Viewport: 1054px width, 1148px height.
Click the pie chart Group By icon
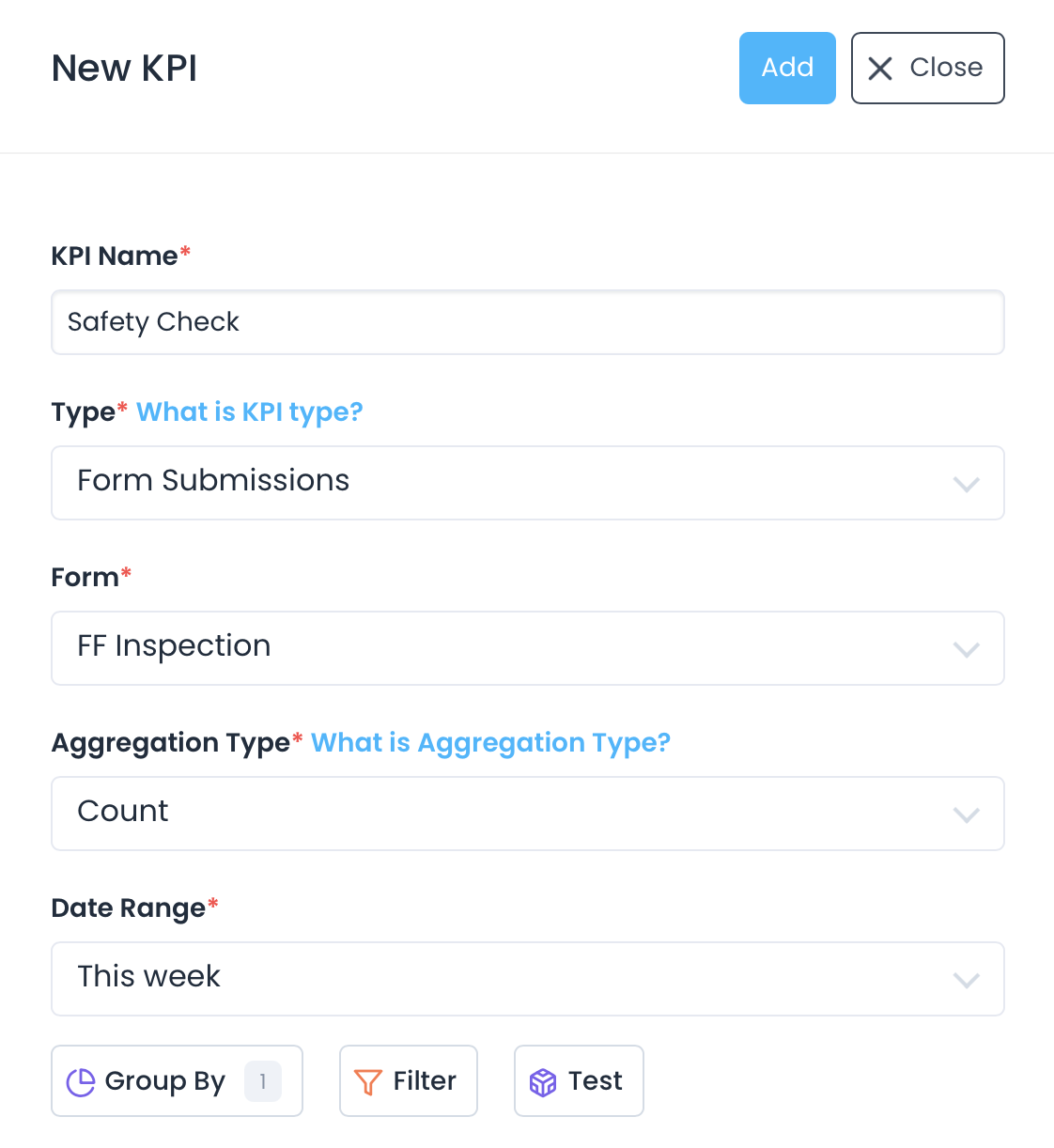pos(81,1082)
